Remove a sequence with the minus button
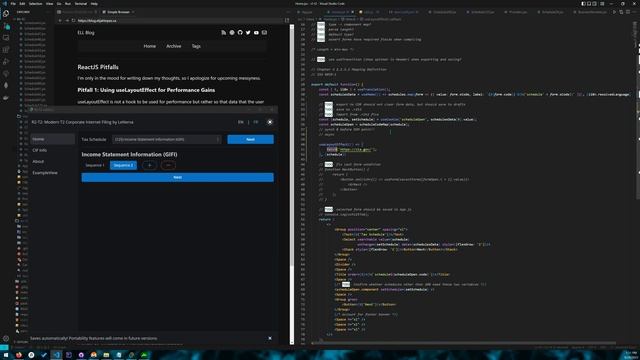The image size is (640, 360). [168, 165]
